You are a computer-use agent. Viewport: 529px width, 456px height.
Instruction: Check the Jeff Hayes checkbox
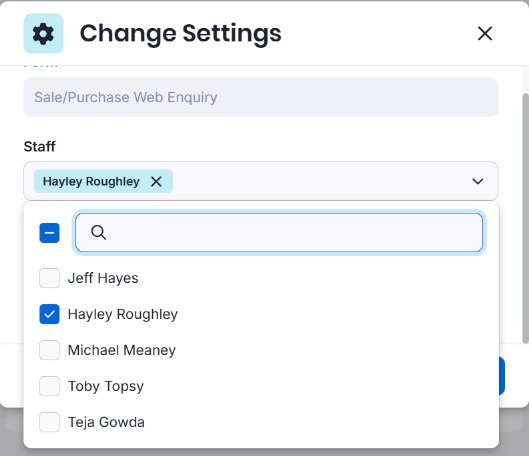pyautogui.click(x=49, y=278)
